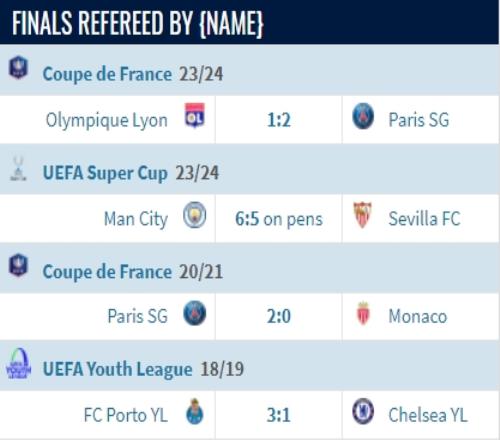500x440 pixels.
Task: Click the Sevilla FC club crest
Action: [x=363, y=215]
